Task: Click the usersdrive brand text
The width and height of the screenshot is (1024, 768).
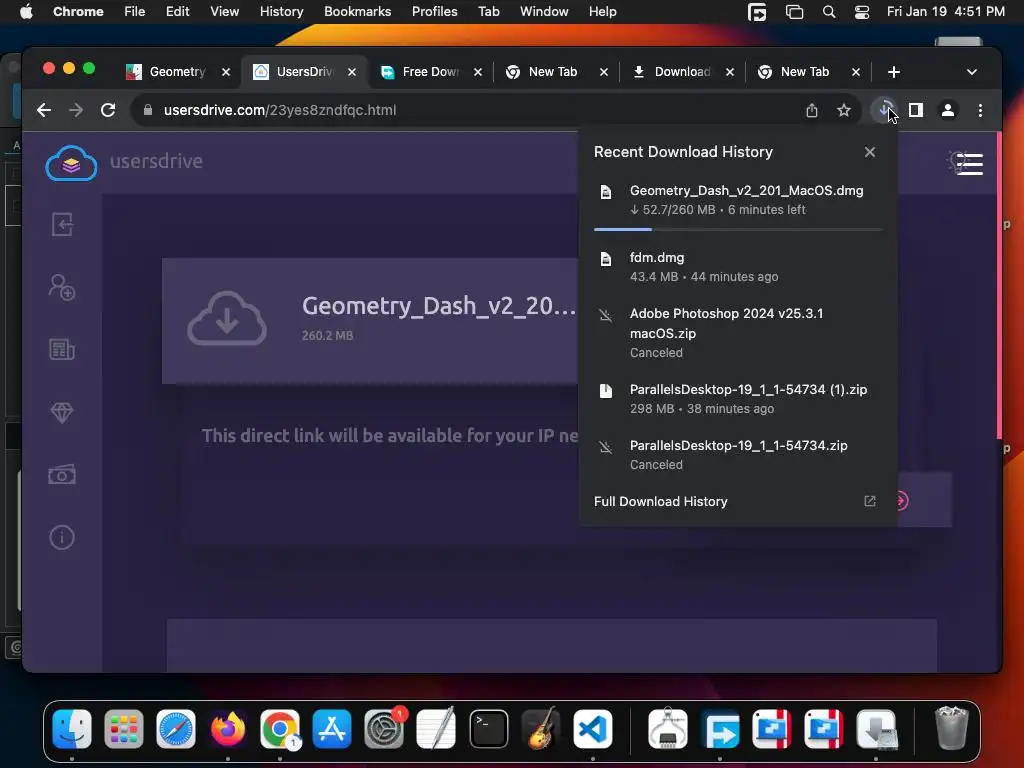Action: (156, 161)
